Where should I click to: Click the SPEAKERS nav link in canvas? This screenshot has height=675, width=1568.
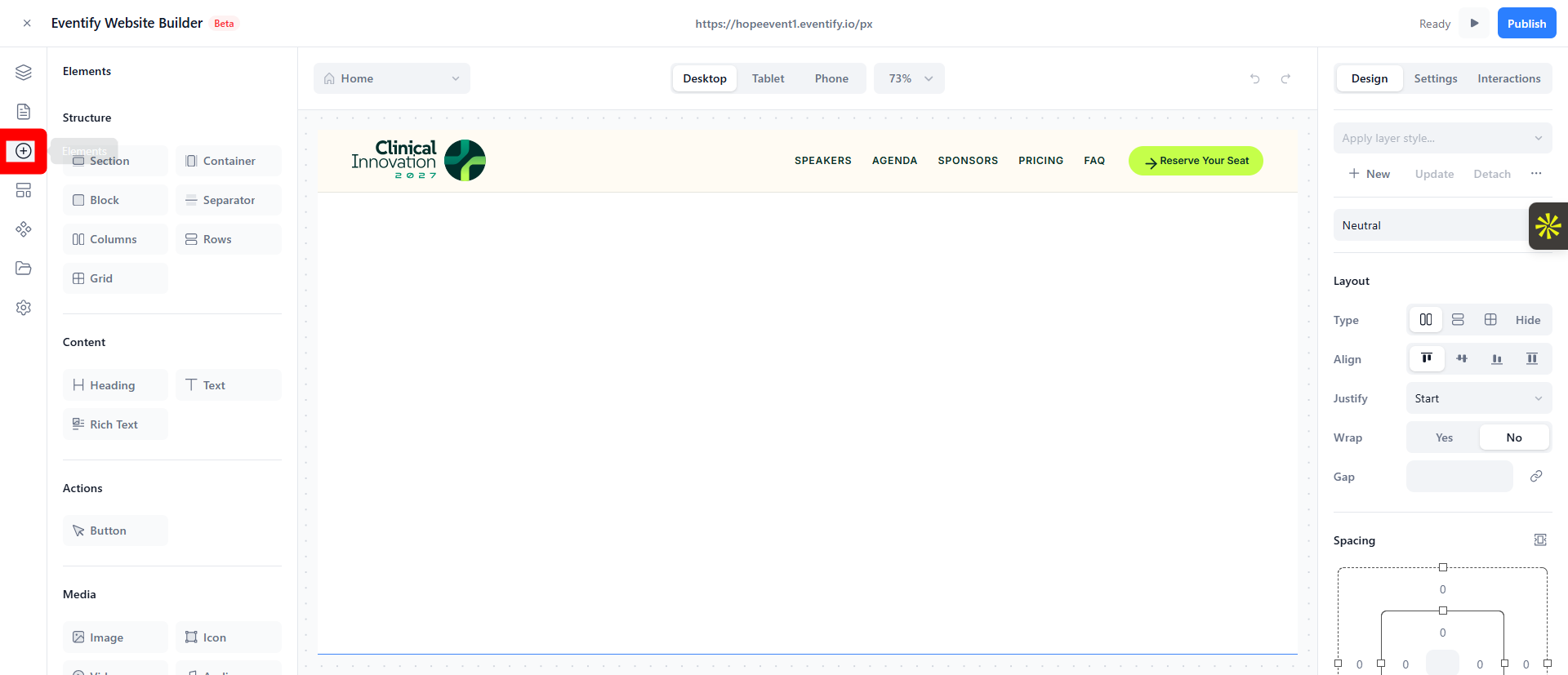pos(823,161)
